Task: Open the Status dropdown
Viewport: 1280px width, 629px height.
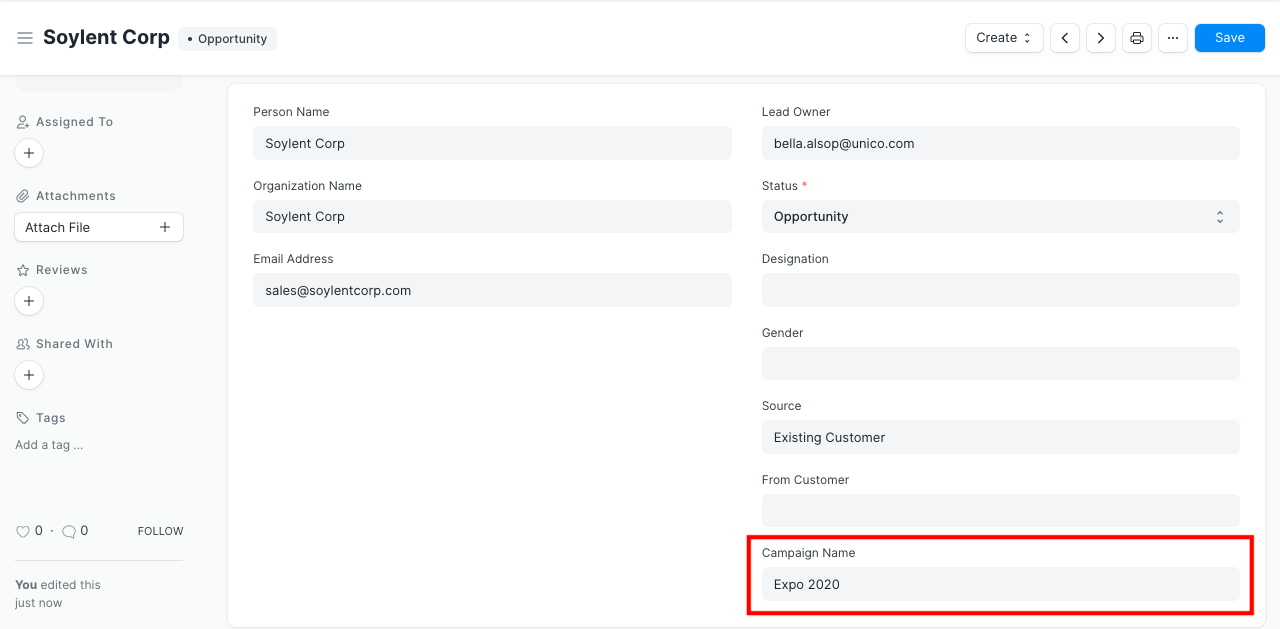Action: click(1000, 217)
